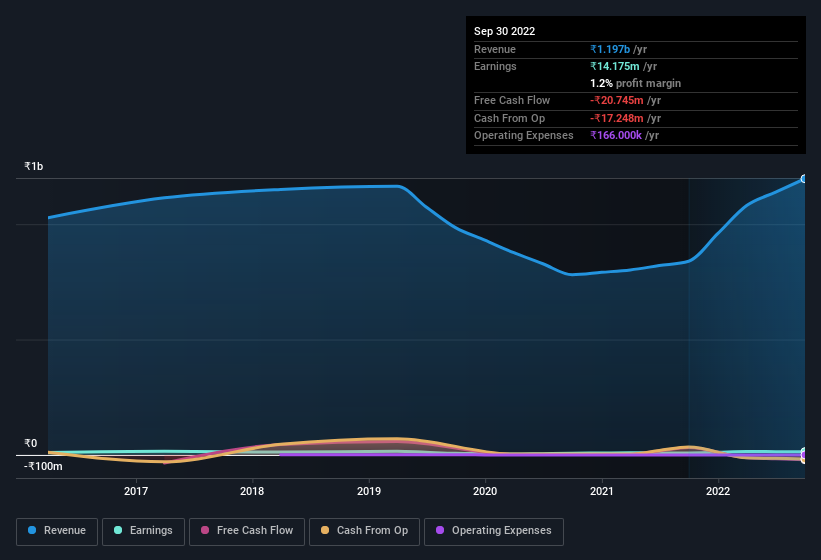Image resolution: width=821 pixels, height=560 pixels.
Task: Click the ₹0 y-axis label
Action: pos(30,443)
